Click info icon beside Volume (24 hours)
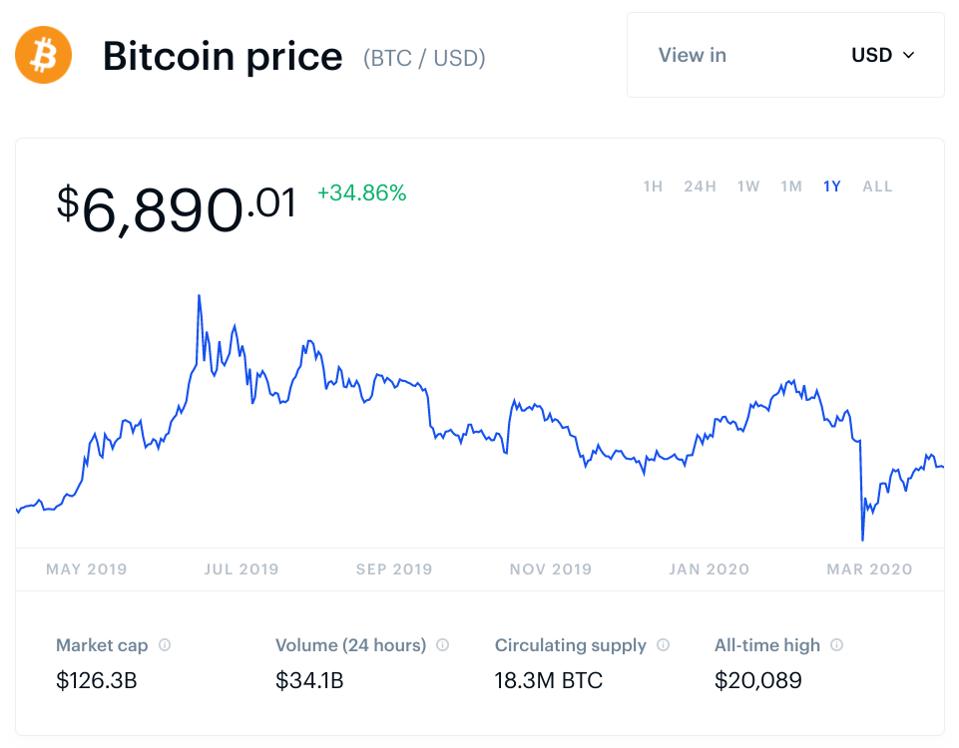Screen dimensions: 959x748 442,645
